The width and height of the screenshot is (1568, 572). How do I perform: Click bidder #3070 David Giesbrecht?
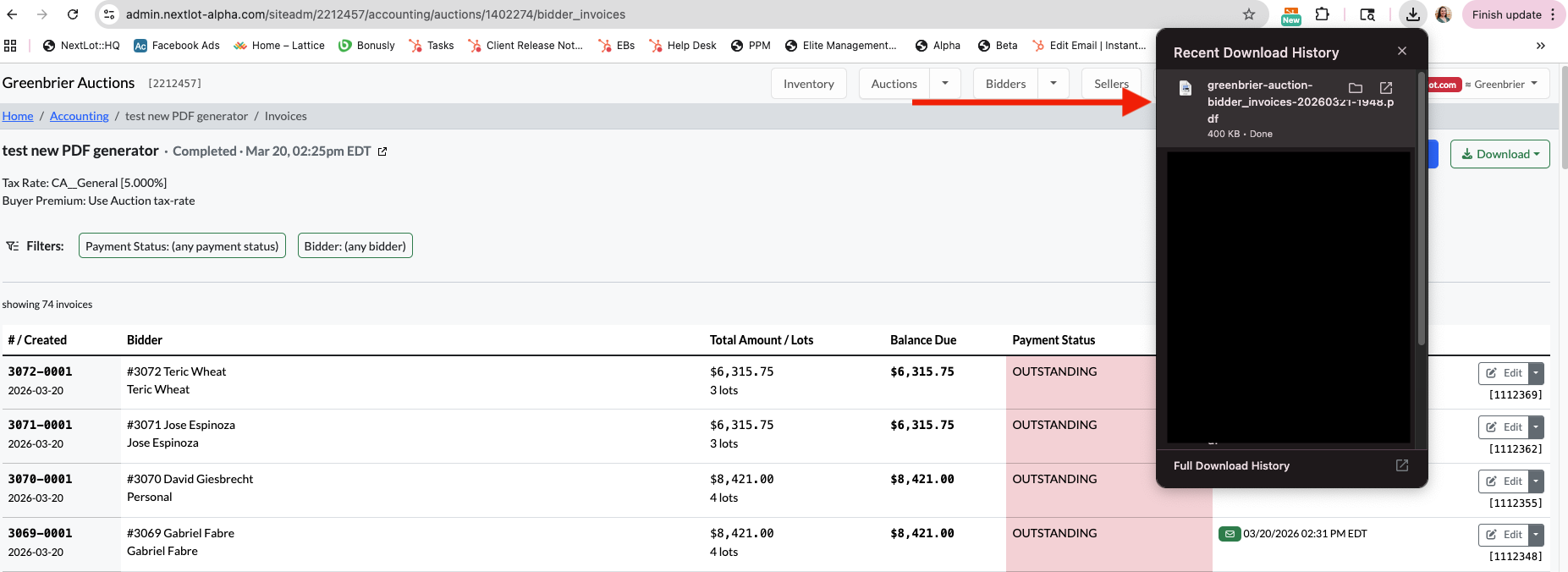190,479
